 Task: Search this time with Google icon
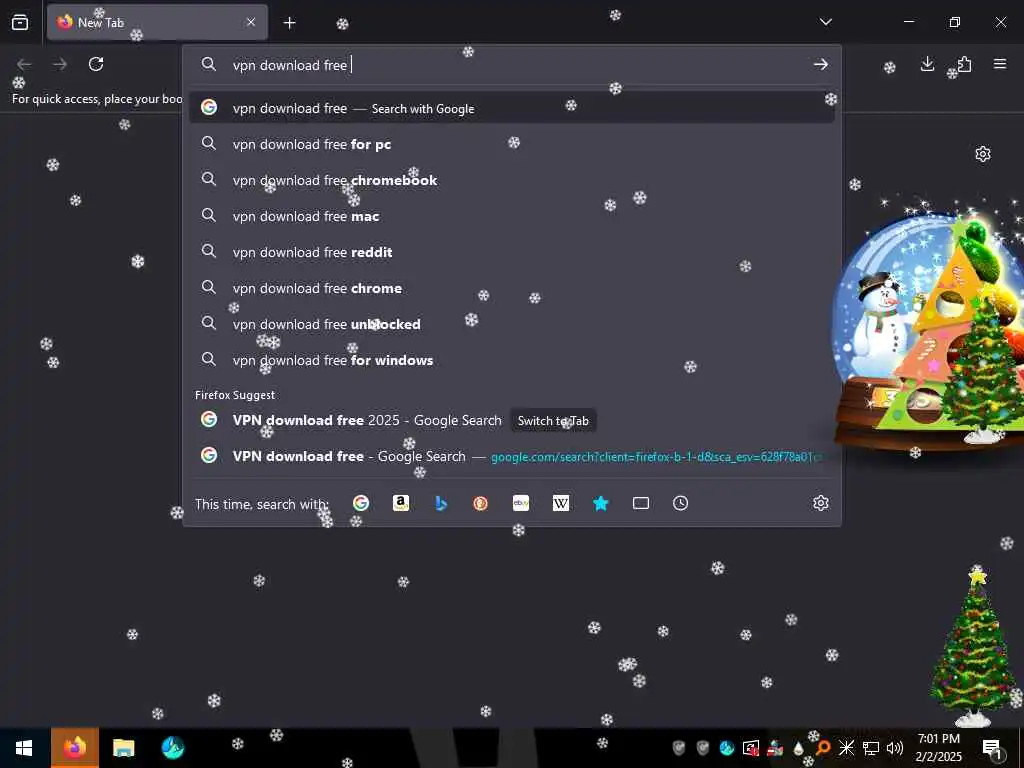click(x=360, y=503)
